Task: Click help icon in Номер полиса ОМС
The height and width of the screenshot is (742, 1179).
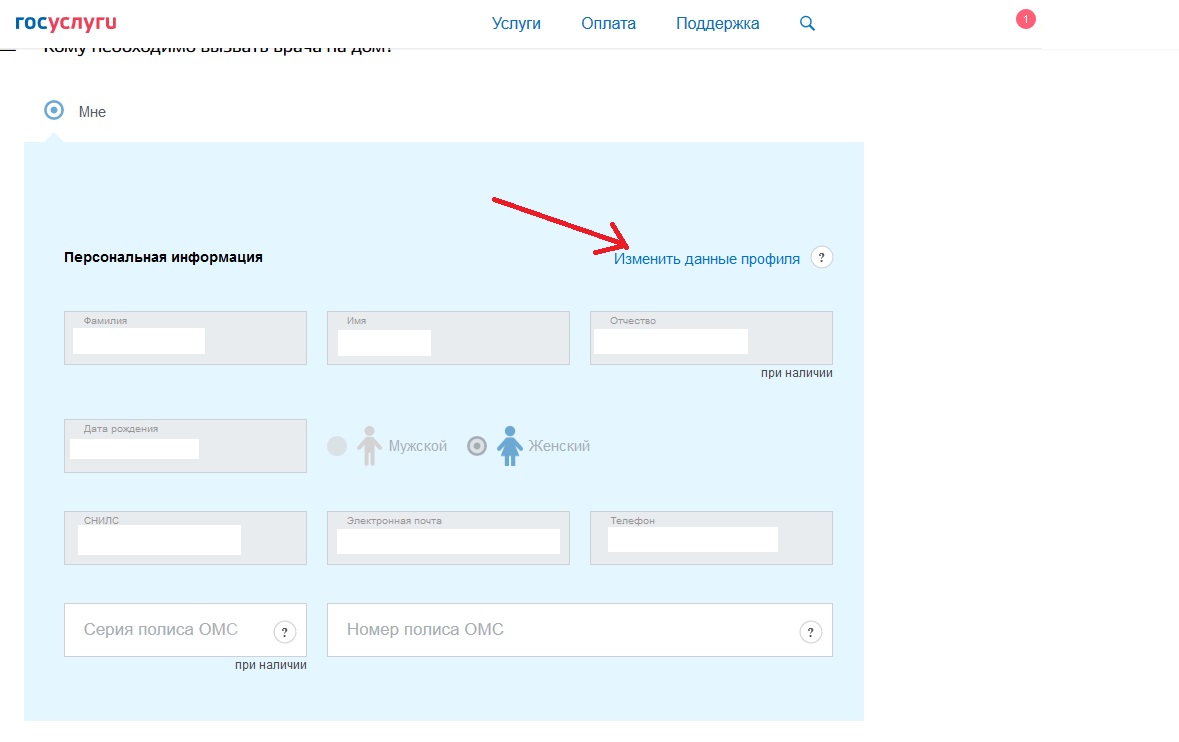Action: (811, 631)
